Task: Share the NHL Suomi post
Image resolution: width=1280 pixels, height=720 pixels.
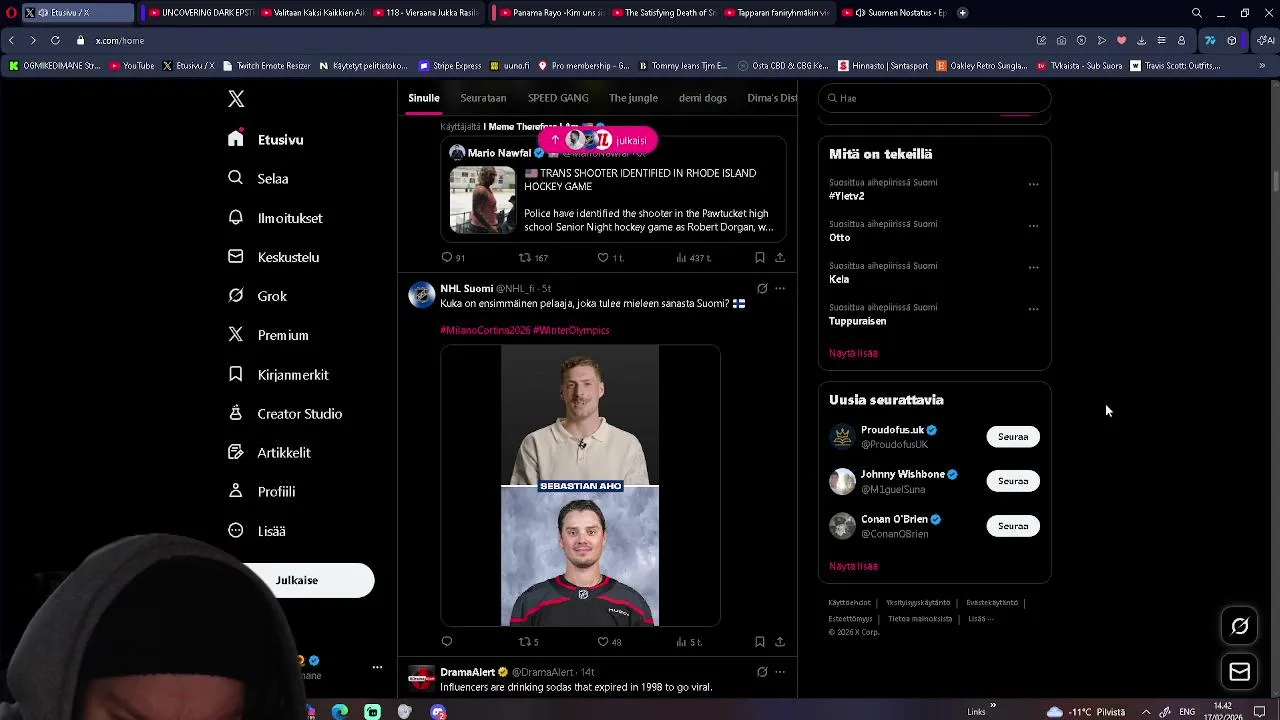Action: coord(780,642)
